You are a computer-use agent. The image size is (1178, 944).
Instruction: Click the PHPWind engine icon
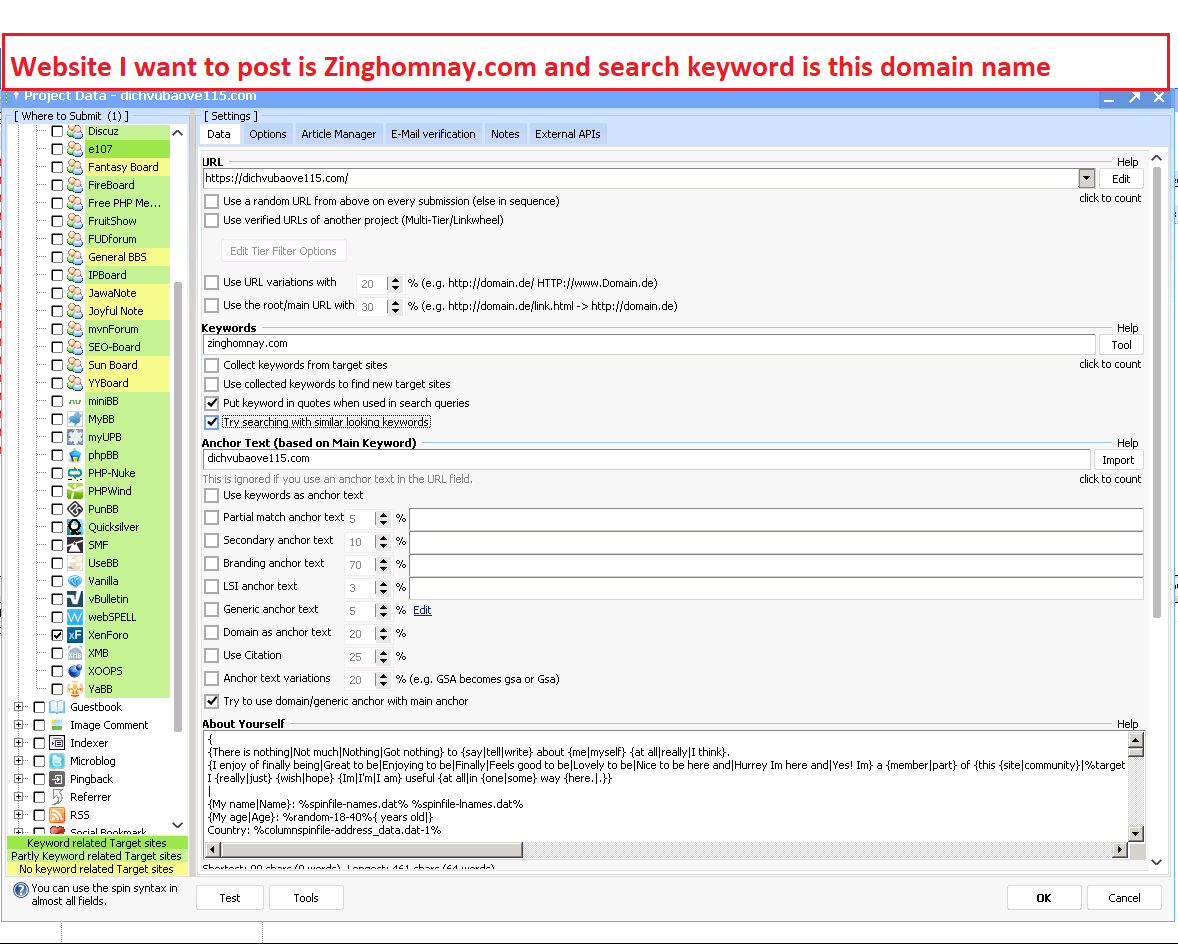click(75, 491)
